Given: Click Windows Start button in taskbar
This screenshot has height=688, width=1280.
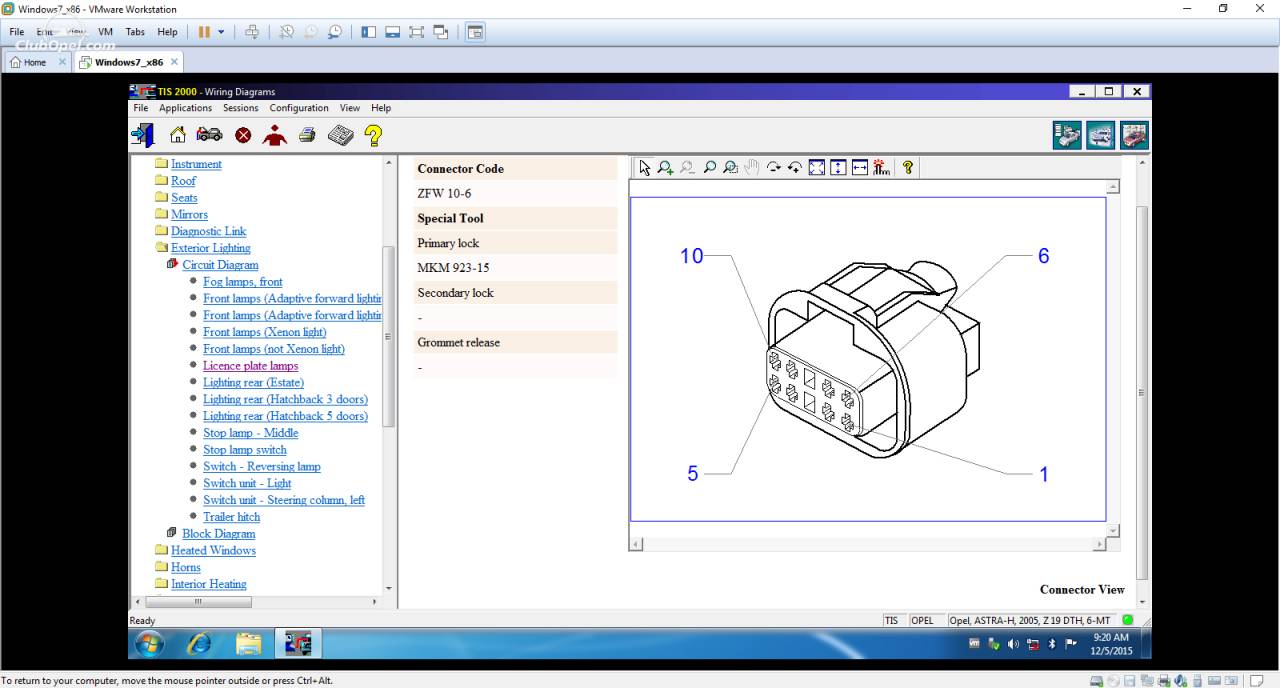Looking at the screenshot, I should click(x=148, y=644).
